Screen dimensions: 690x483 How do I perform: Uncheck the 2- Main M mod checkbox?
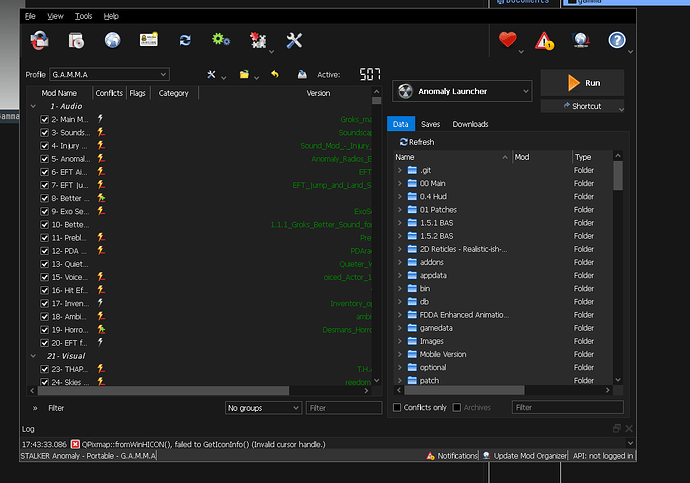pyautogui.click(x=44, y=119)
